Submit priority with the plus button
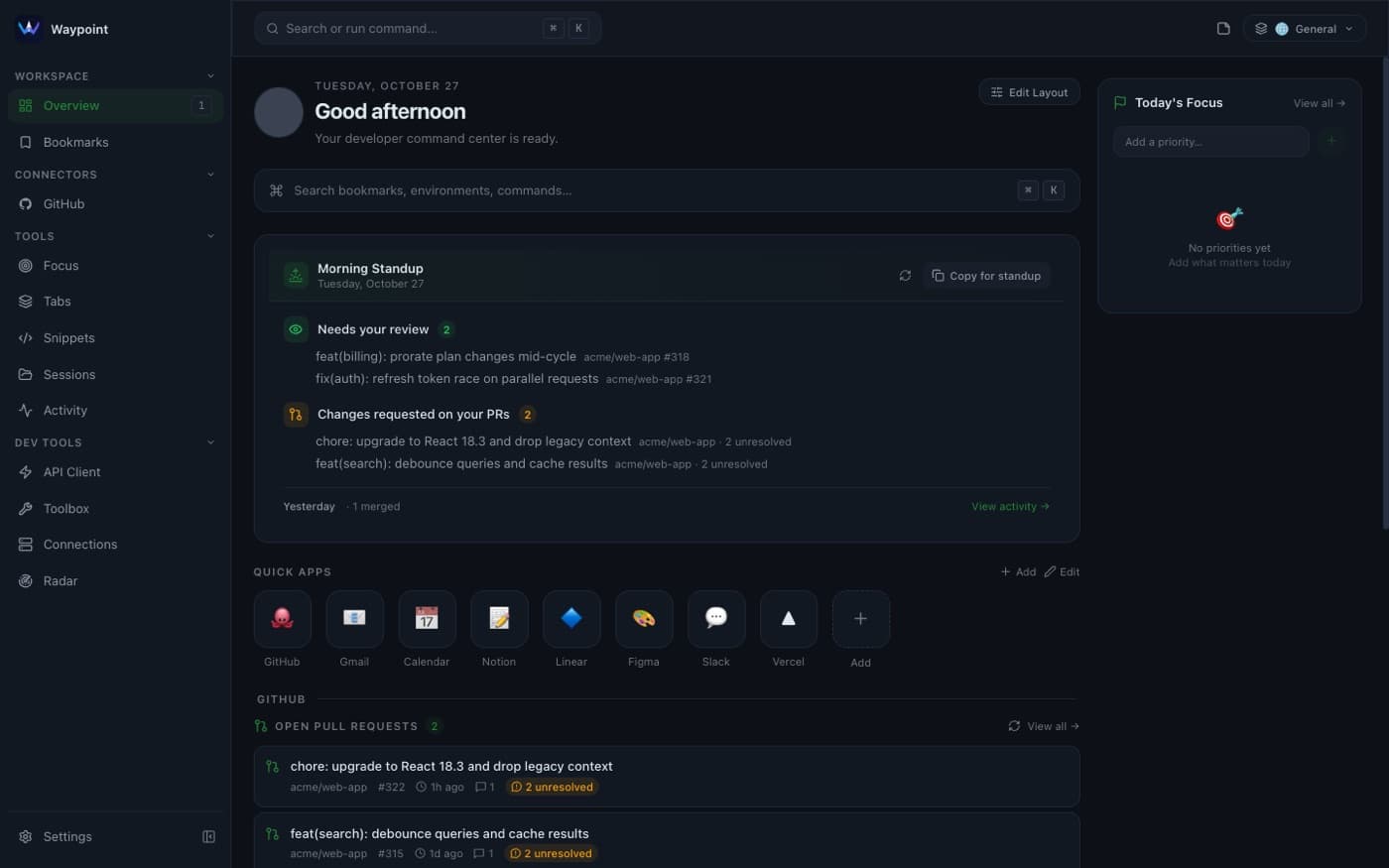Viewport: 1389px width, 868px height. point(1331,141)
